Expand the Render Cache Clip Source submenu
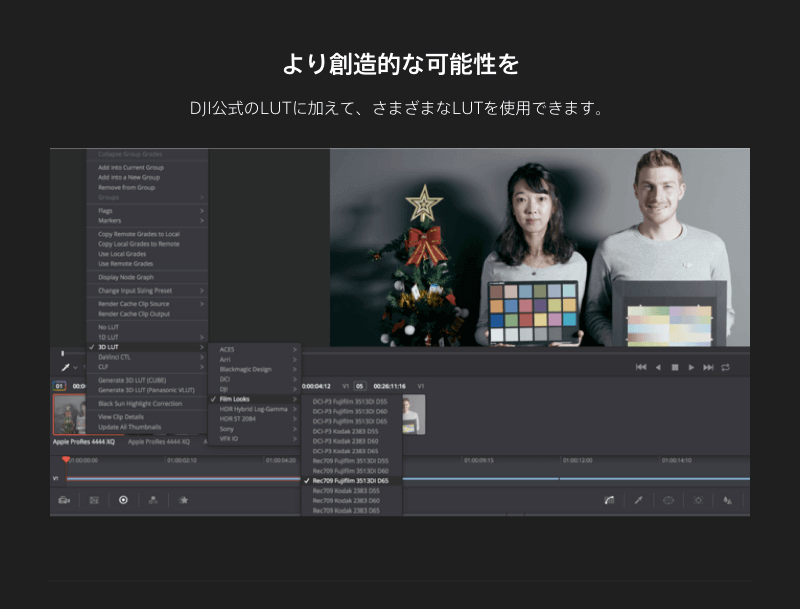The image size is (800, 609). (x=147, y=303)
